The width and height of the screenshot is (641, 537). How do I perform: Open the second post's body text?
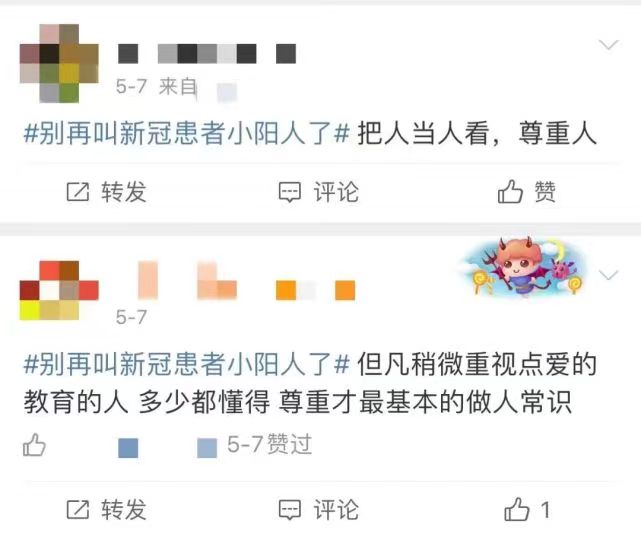click(311, 383)
